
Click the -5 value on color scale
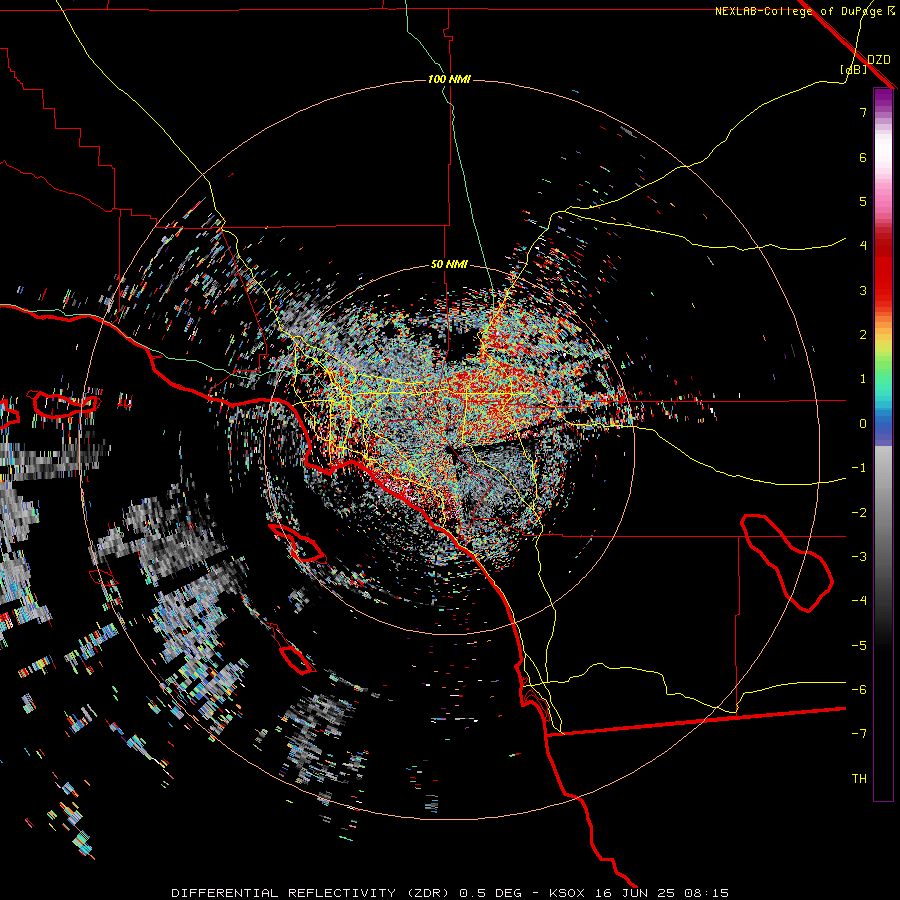click(859, 646)
